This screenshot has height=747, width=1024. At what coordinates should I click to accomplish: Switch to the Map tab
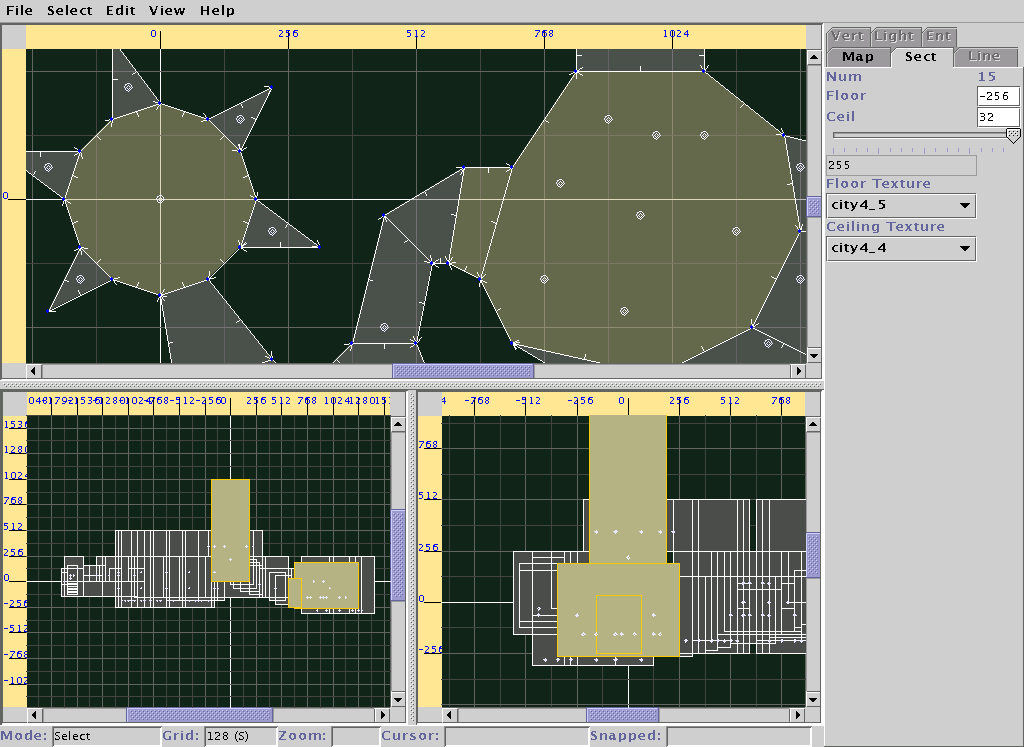(x=857, y=57)
